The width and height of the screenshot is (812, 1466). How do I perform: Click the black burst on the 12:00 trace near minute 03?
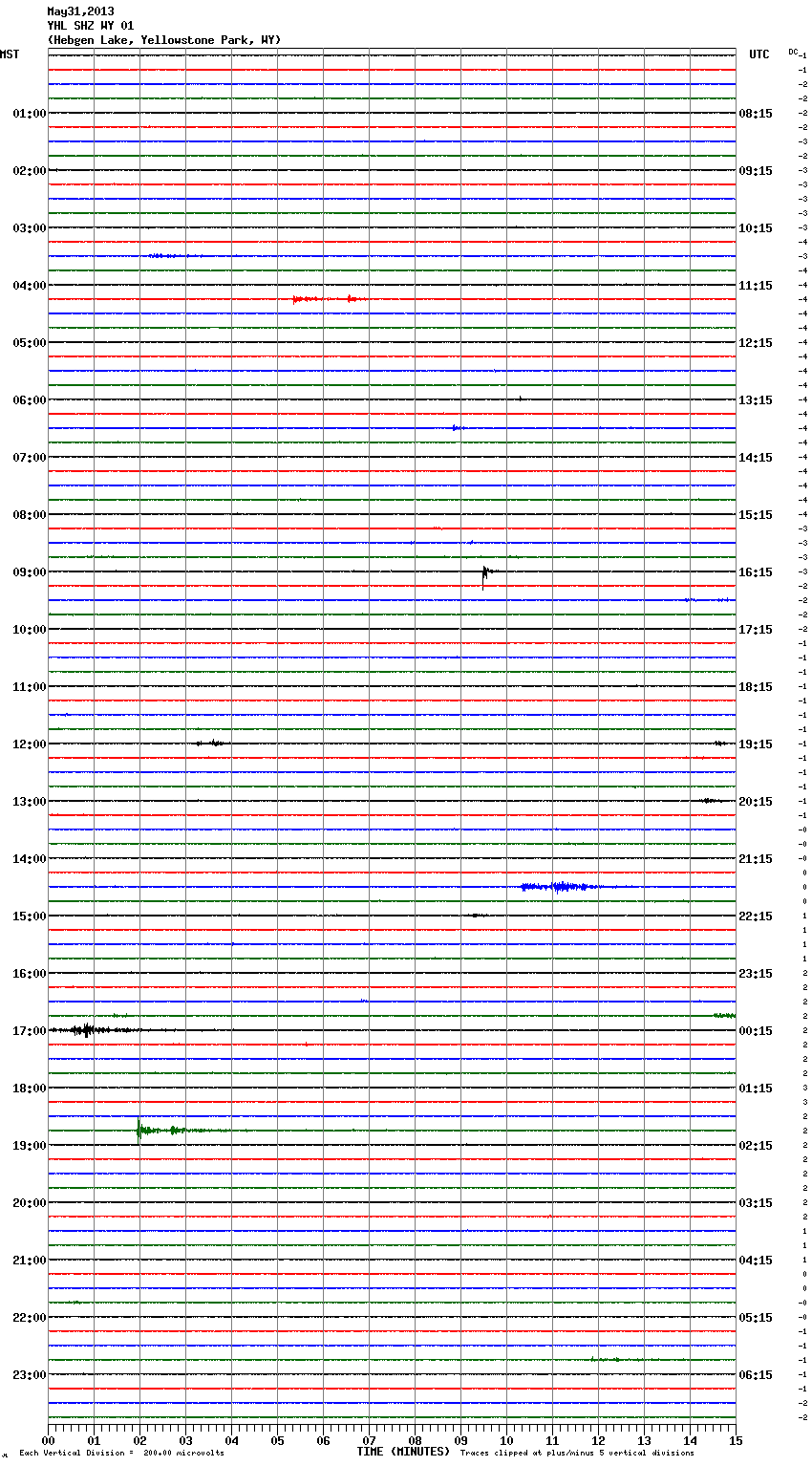(x=210, y=743)
